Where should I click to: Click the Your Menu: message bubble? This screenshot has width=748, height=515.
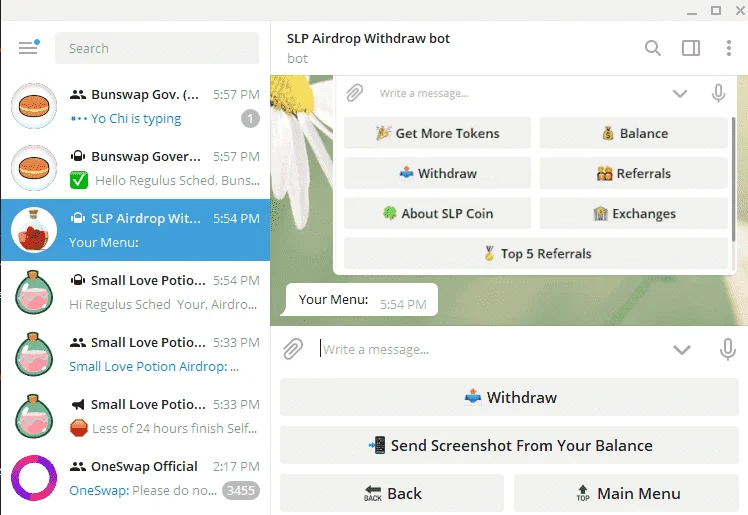click(x=361, y=300)
